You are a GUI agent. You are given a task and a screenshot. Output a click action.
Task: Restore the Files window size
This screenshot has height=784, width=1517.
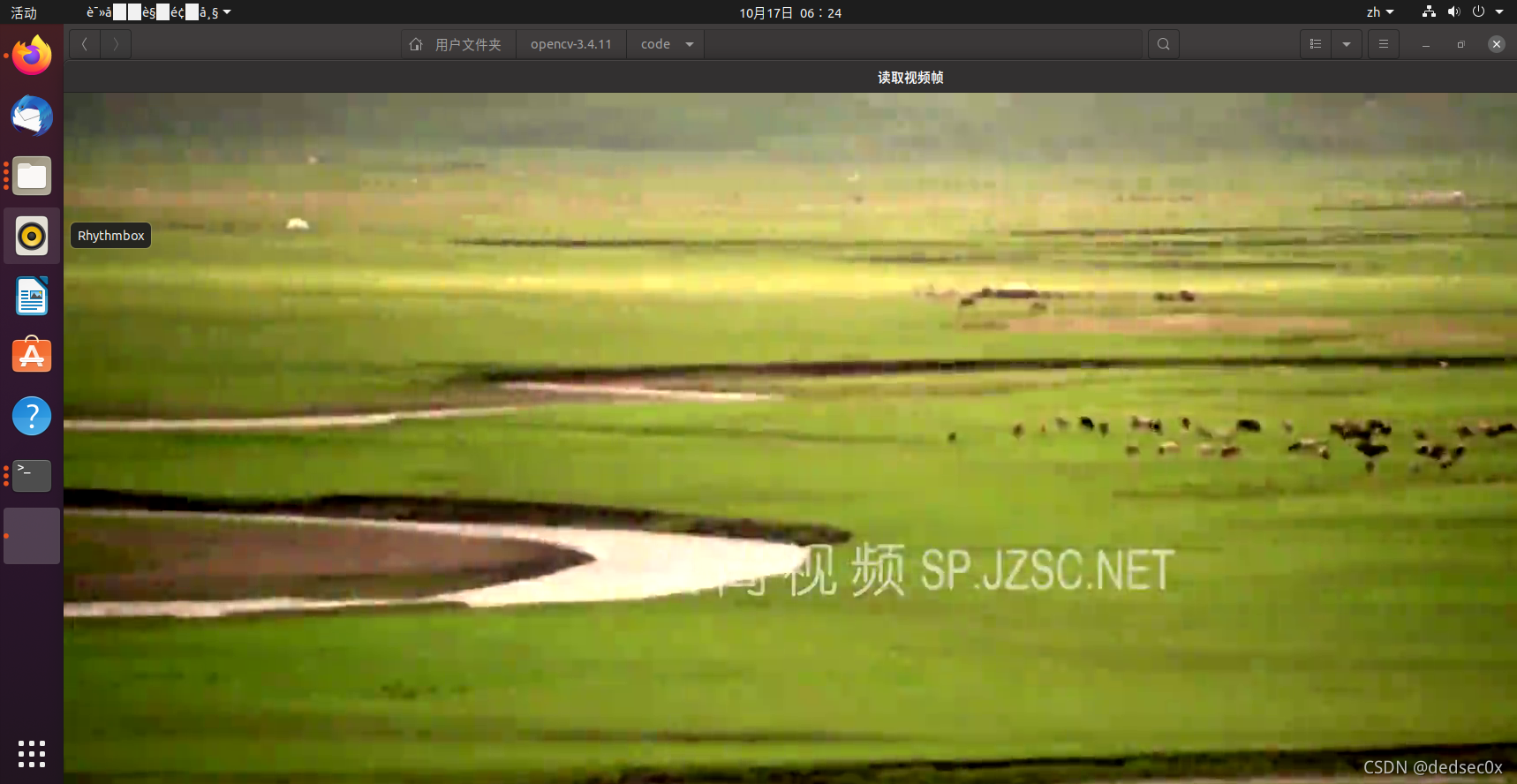1461,44
